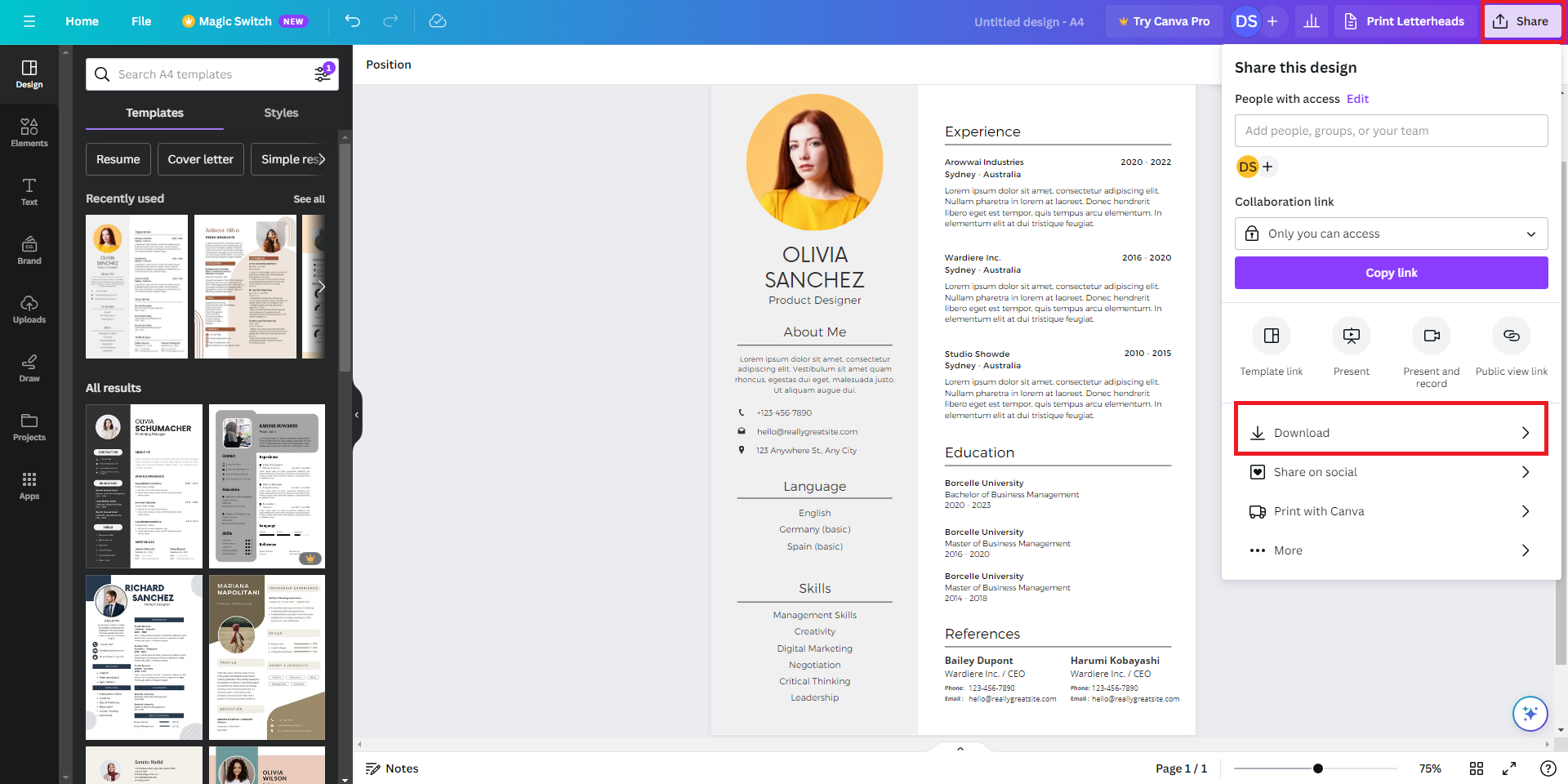Open zoom percentage 75% menu
1568x784 pixels.
click(x=1430, y=768)
